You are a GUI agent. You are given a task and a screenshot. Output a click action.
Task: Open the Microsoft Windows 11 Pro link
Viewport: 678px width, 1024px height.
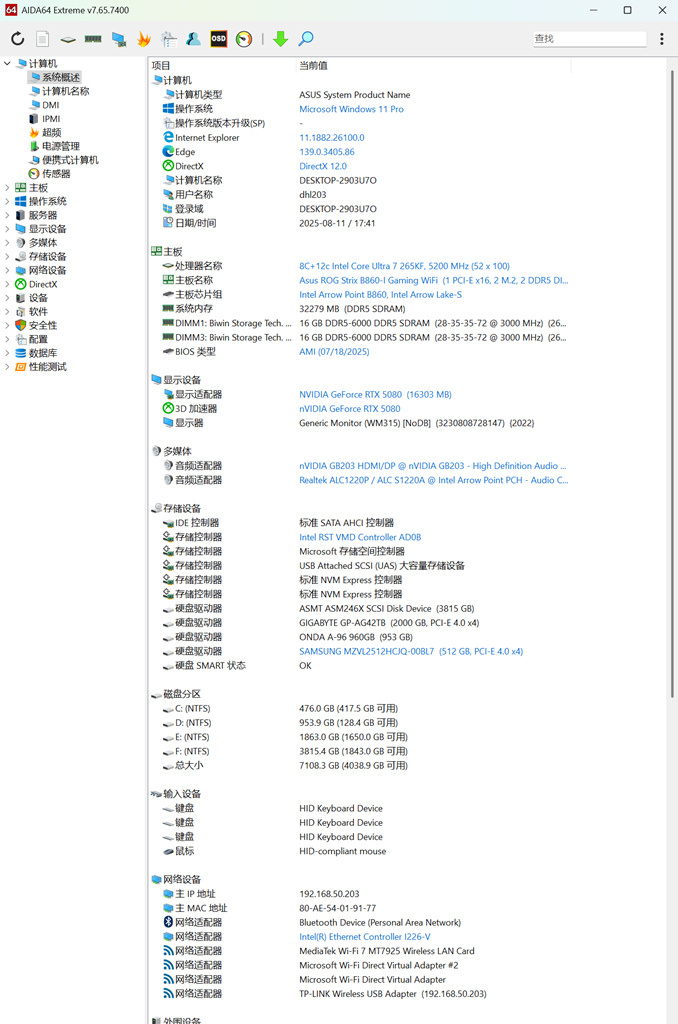[351, 109]
